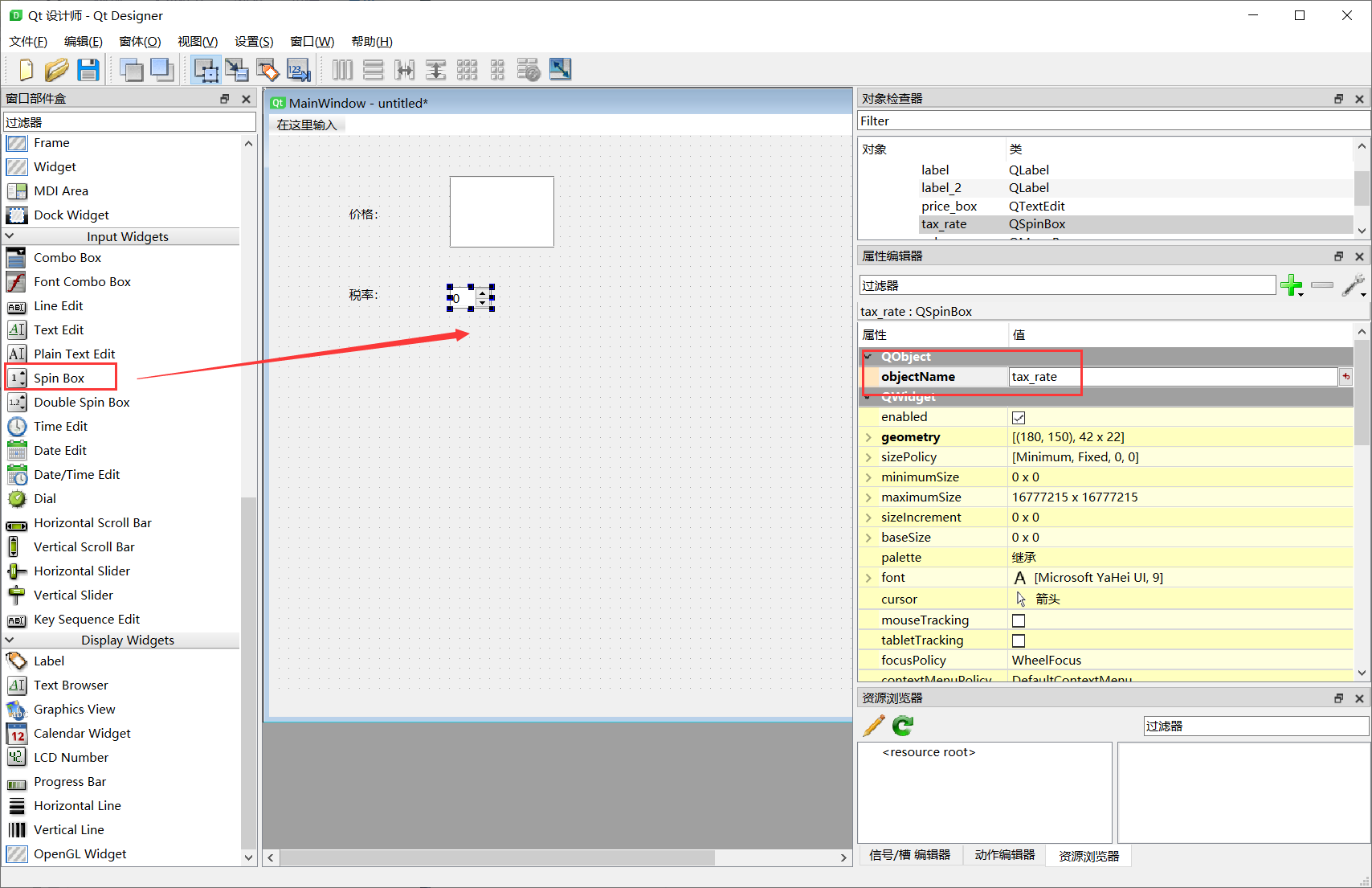
Task: Open the 窗体 menu
Action: [x=139, y=41]
